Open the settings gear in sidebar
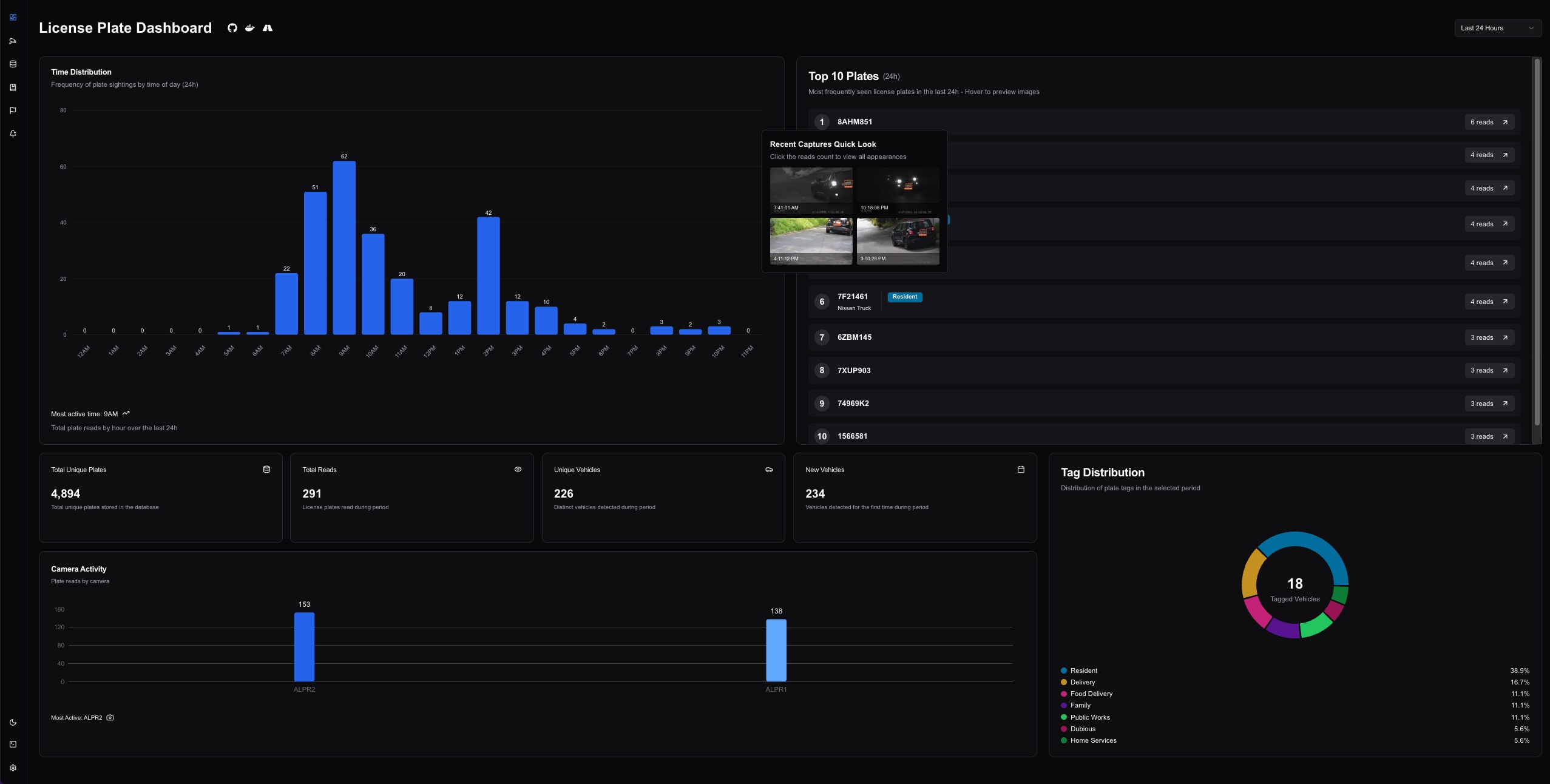Image resolution: width=1550 pixels, height=784 pixels. [13, 768]
